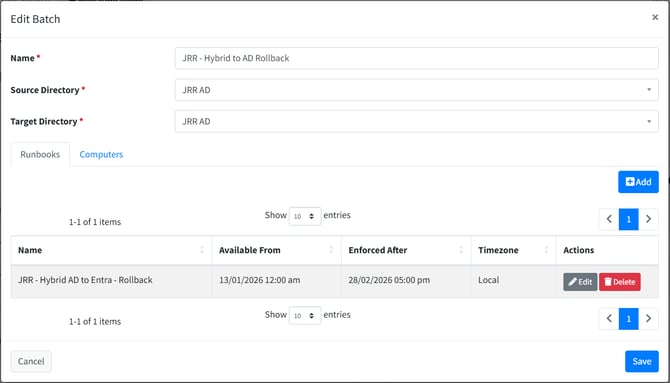
Task: Delete the JRR Hybrid AD to Entra runbook
Action: coord(620,282)
